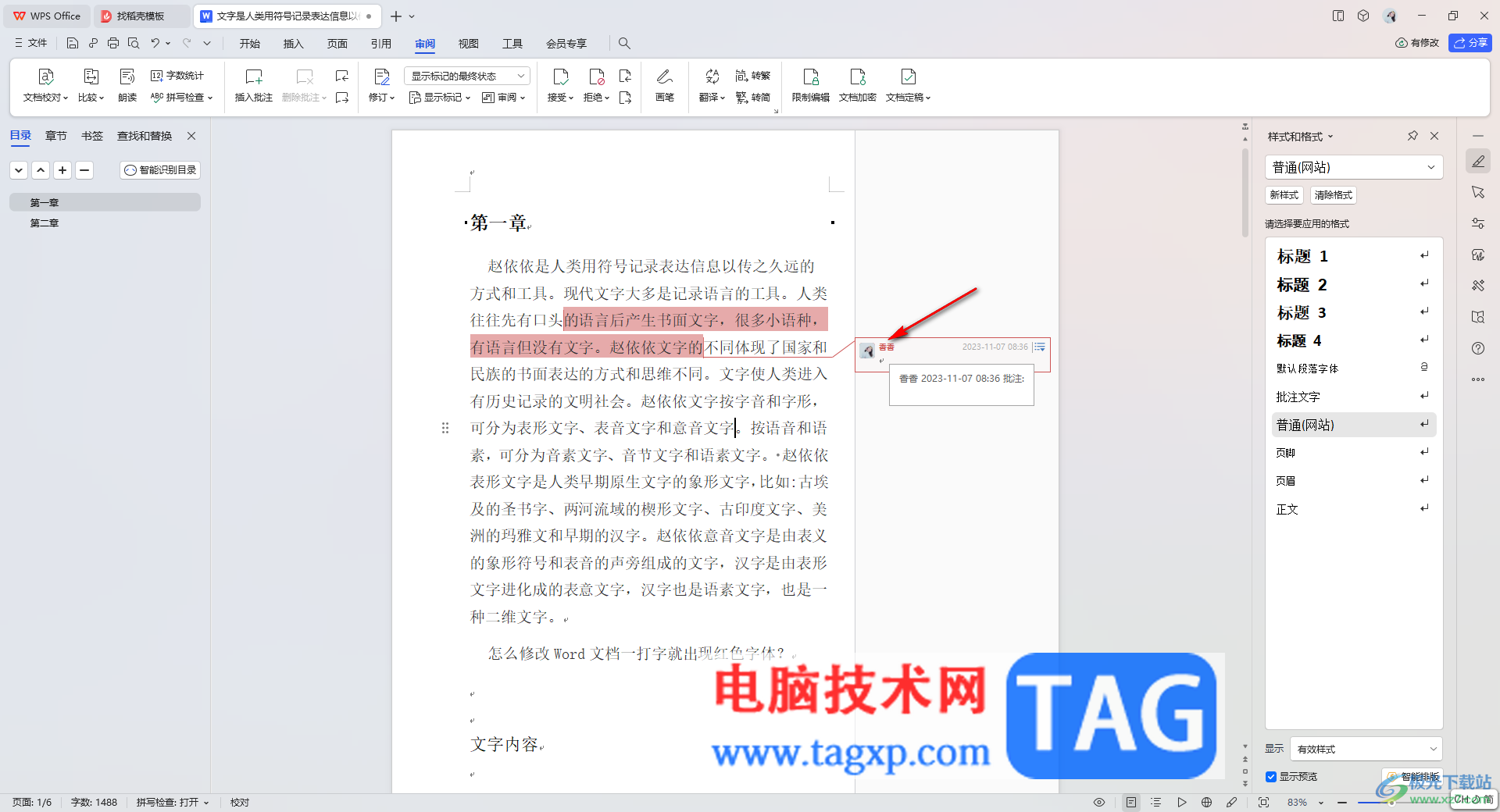Open the 普通(网站) style combo box

[x=1353, y=167]
